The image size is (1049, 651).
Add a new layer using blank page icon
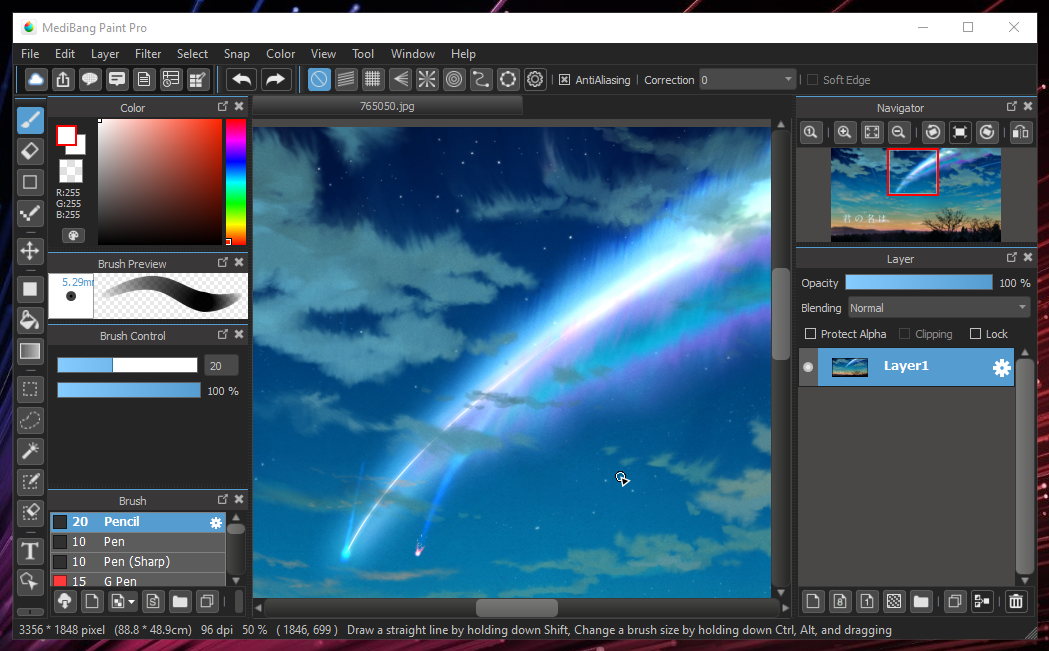click(813, 601)
